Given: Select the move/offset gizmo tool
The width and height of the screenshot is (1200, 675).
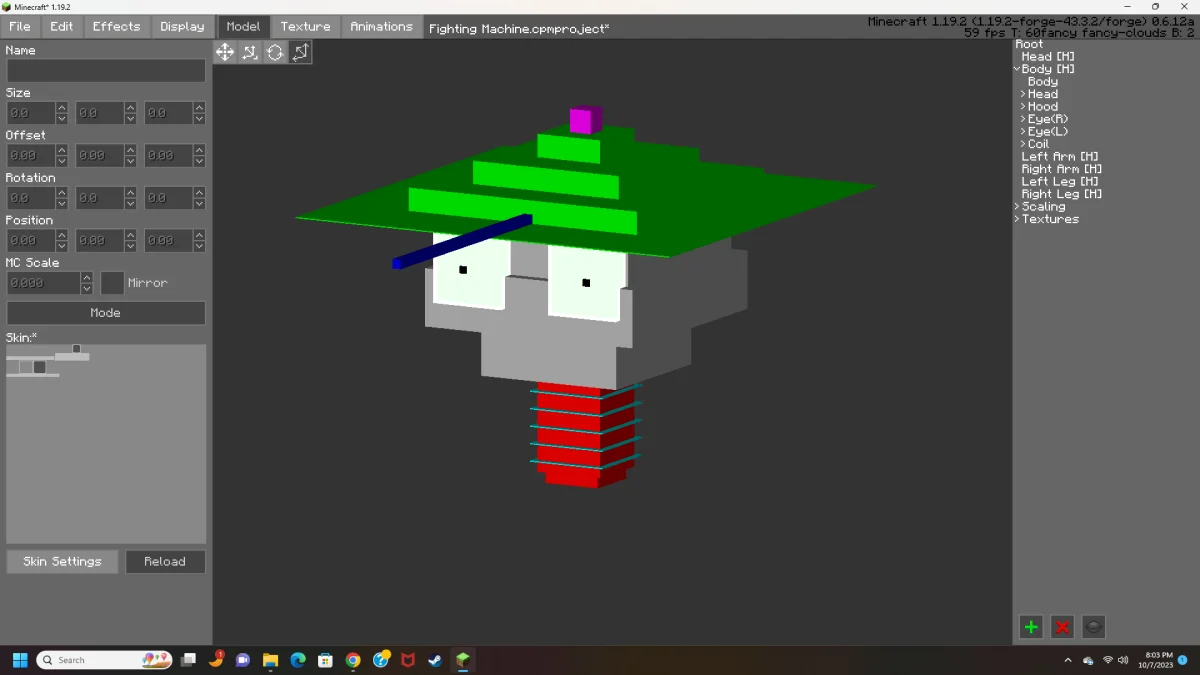Looking at the screenshot, I should click(x=225, y=52).
